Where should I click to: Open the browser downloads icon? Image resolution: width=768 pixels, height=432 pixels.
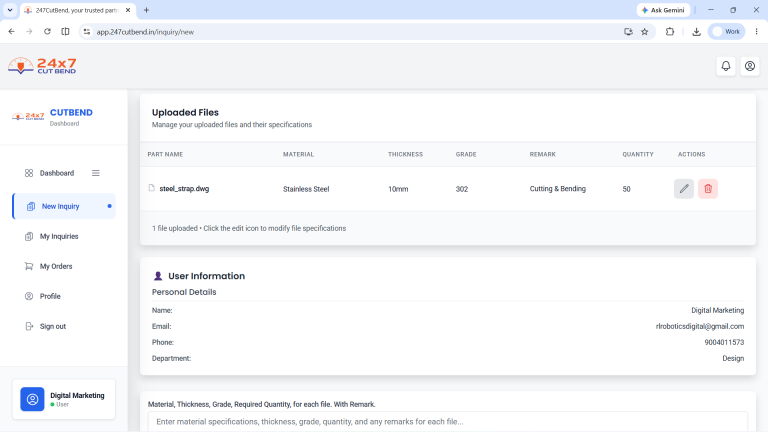coord(696,32)
